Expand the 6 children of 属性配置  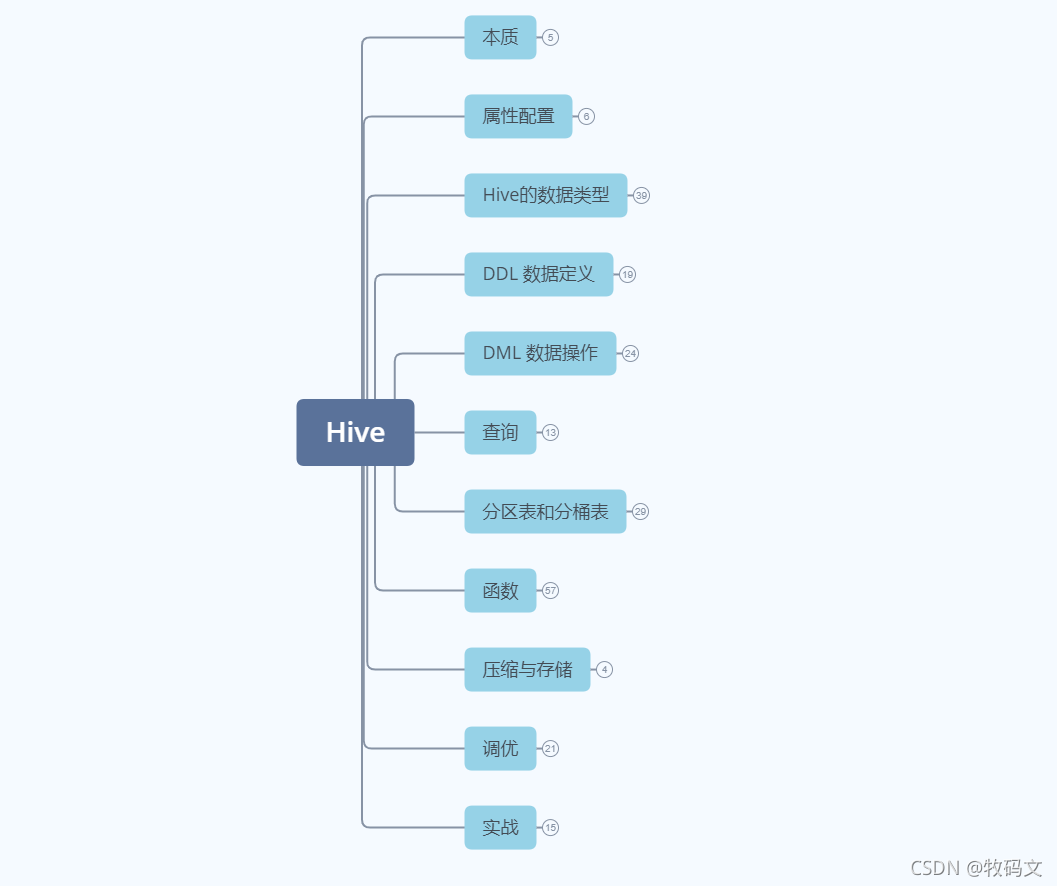pyautogui.click(x=586, y=117)
